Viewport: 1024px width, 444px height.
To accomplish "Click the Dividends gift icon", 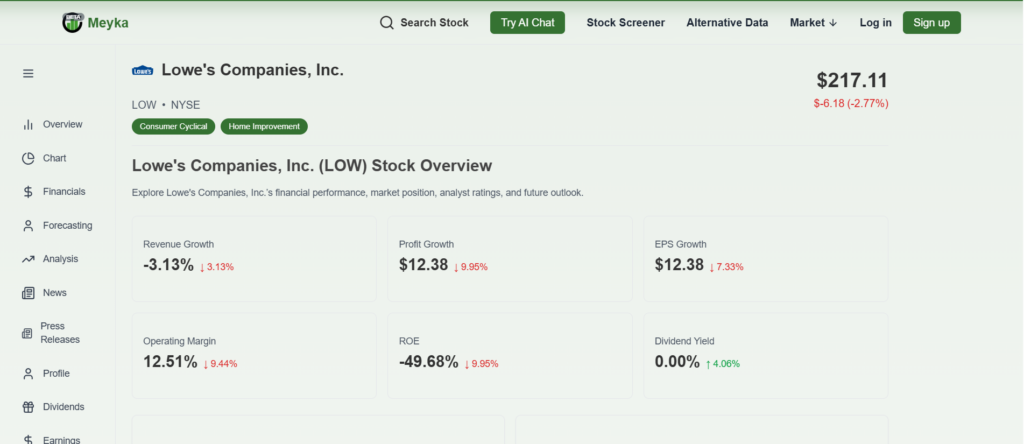I will pyautogui.click(x=28, y=407).
